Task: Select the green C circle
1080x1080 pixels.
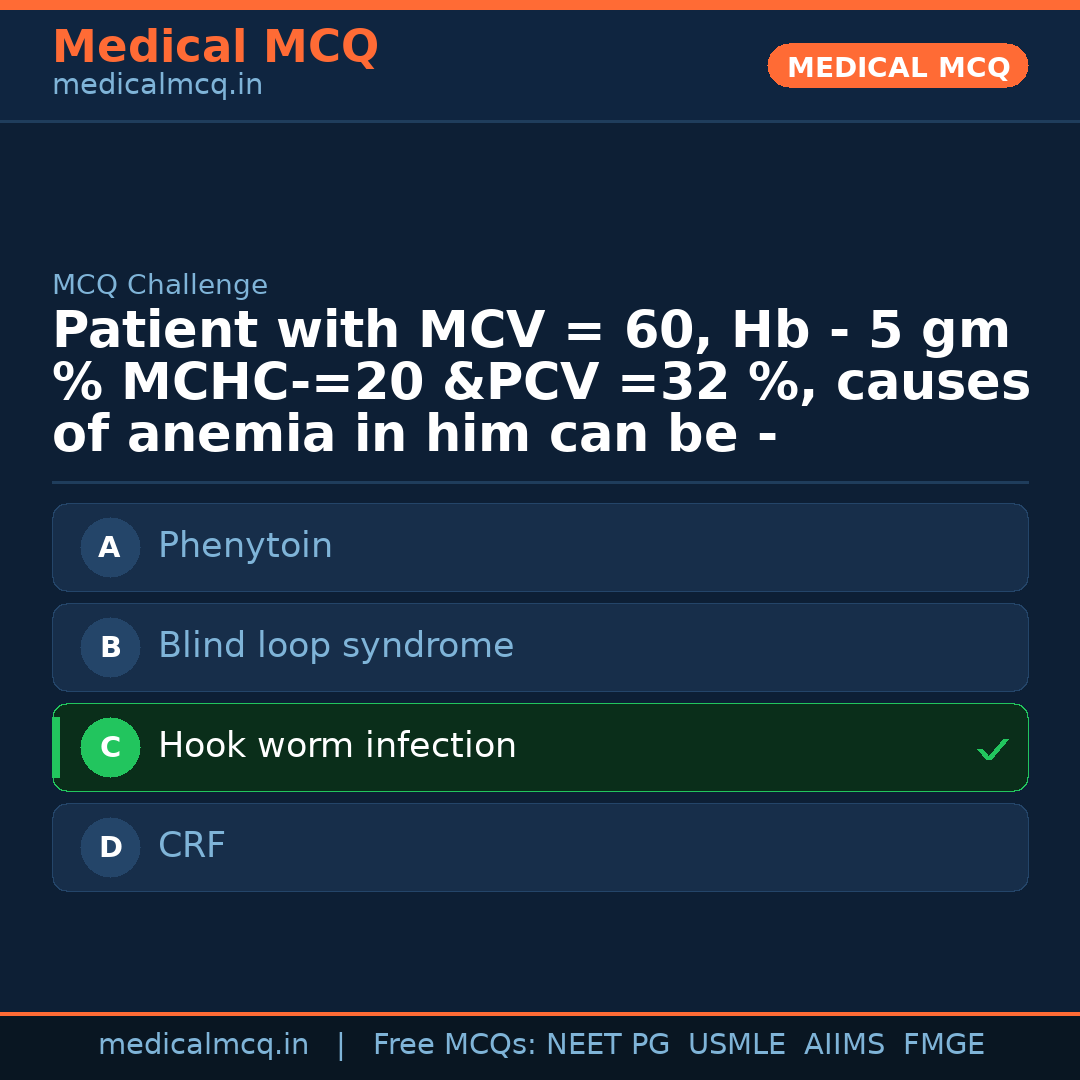Action: [x=110, y=747]
